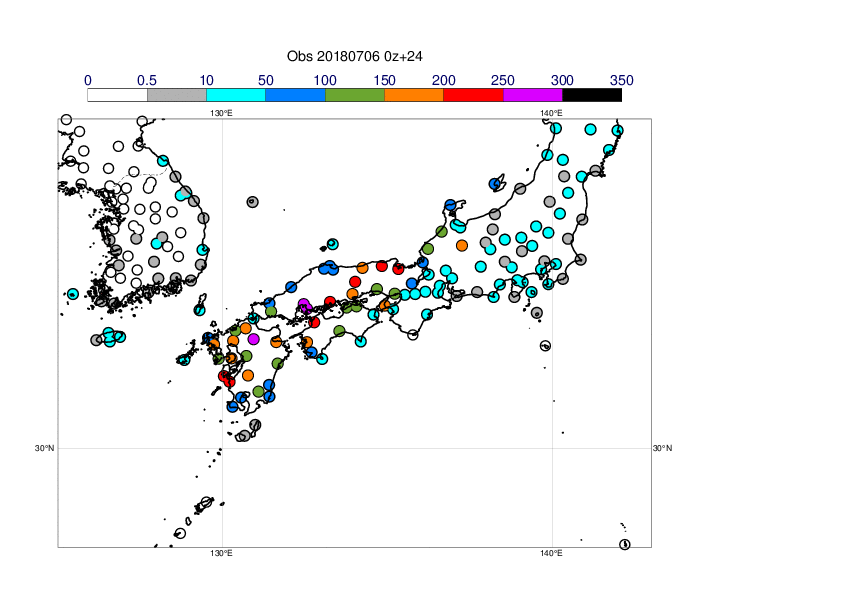Click the white 0–0.5 legend color segment
The height and width of the screenshot is (596, 842).
pyautogui.click(x=118, y=95)
